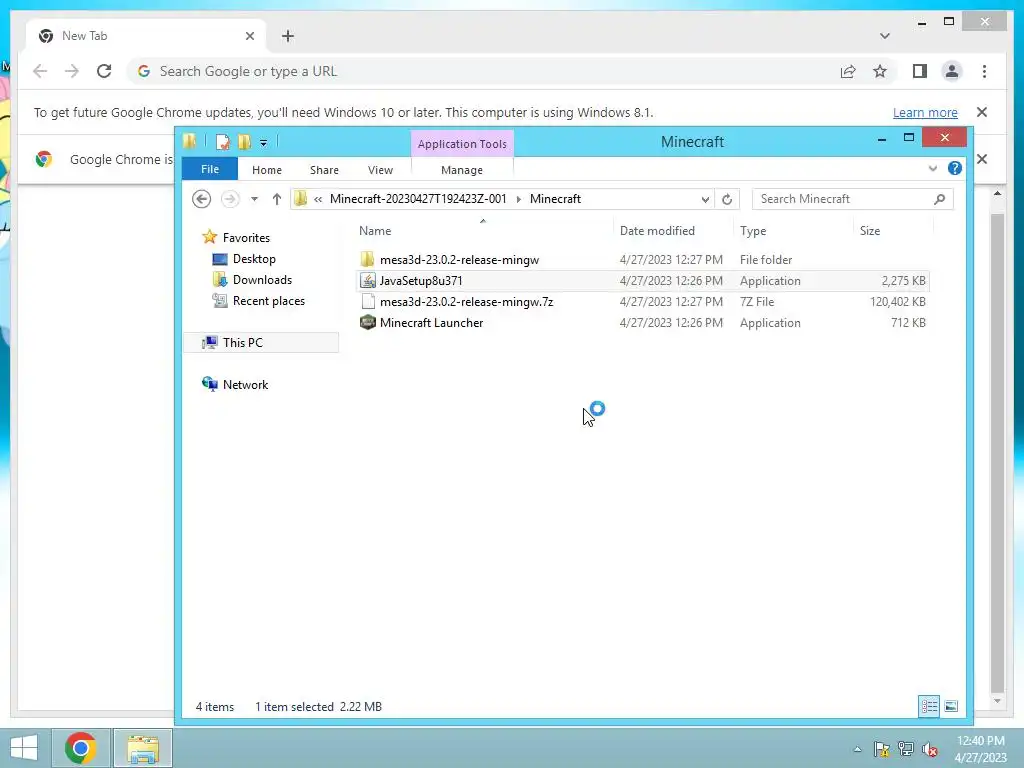Click the Minecraft-20230427T192423Z-001 breadcrumb
Viewport: 1024px width, 768px height.
point(418,199)
